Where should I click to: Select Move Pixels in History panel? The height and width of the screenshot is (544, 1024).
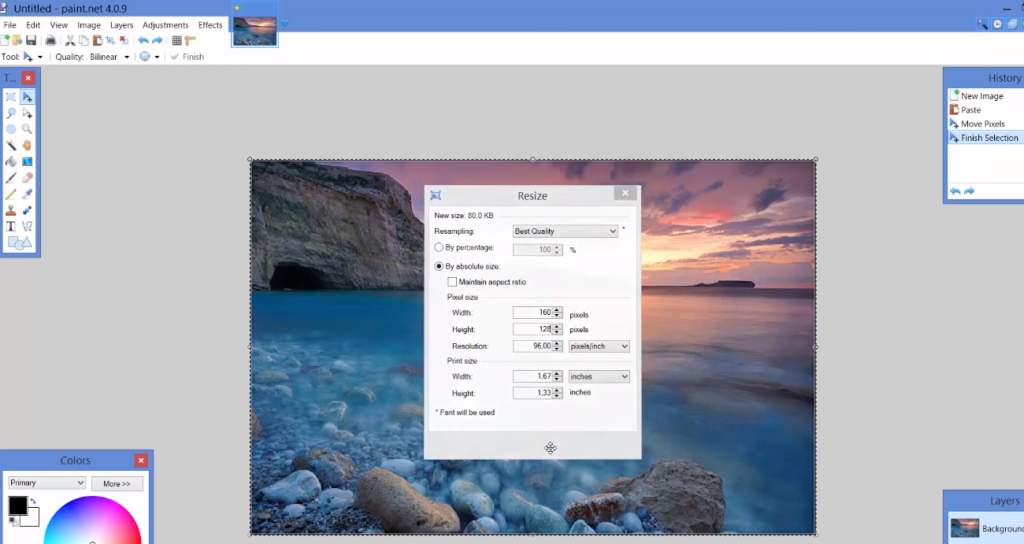(x=982, y=124)
